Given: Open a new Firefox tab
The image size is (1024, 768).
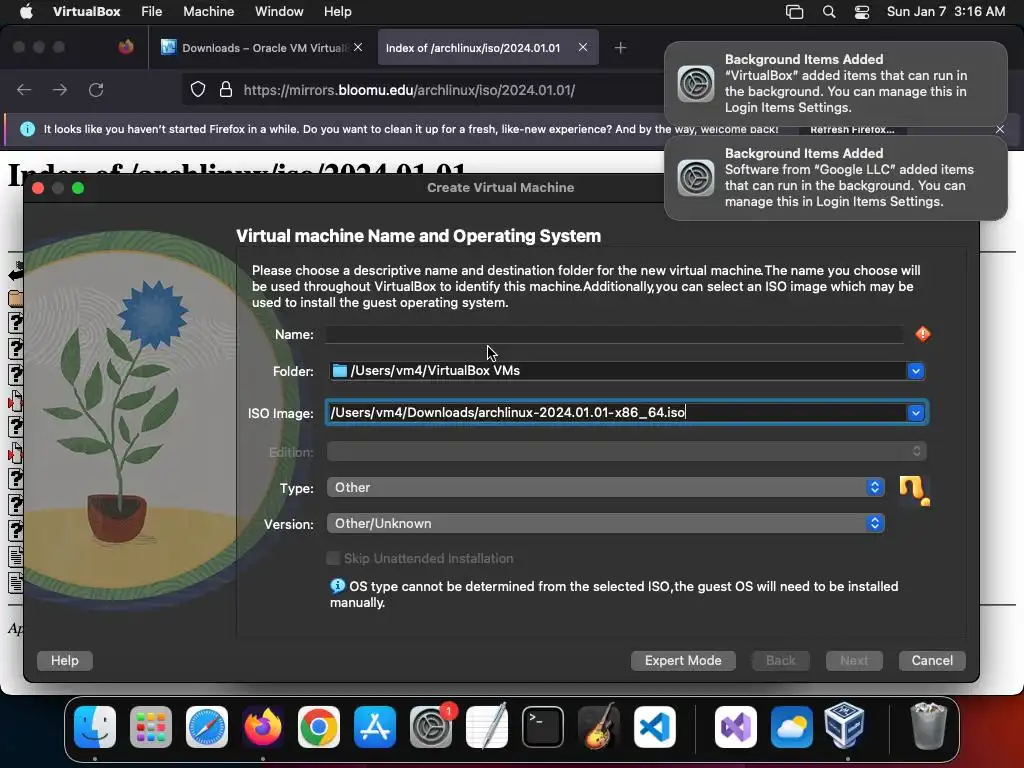Looking at the screenshot, I should click(620, 48).
